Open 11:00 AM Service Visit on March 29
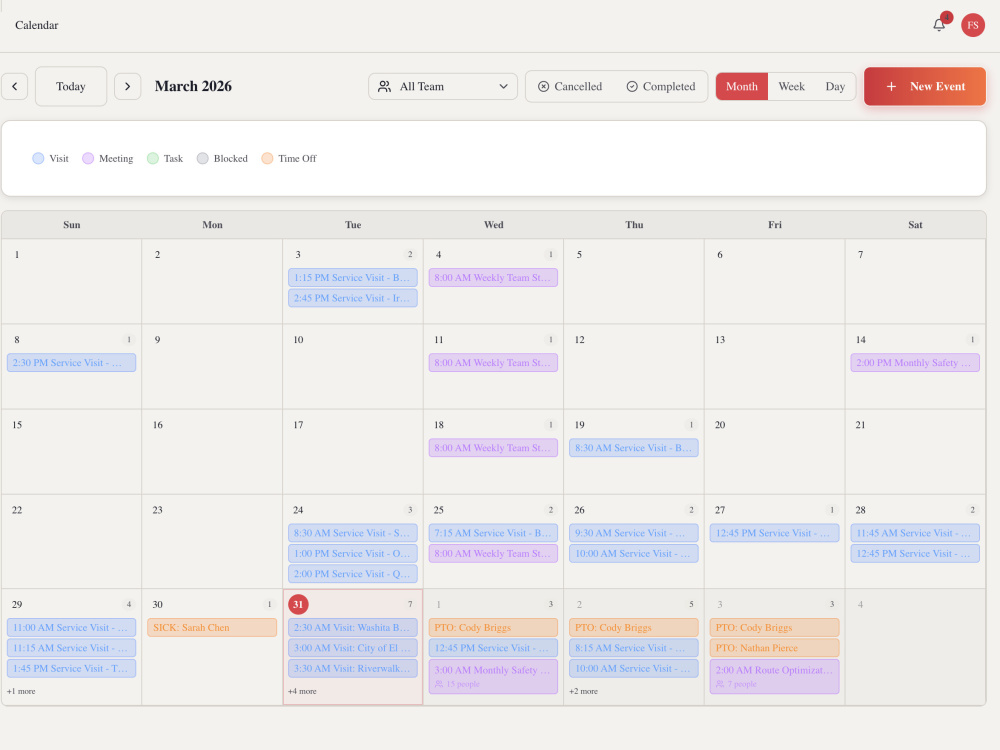Viewport: 1000px width, 750px height. [71, 628]
